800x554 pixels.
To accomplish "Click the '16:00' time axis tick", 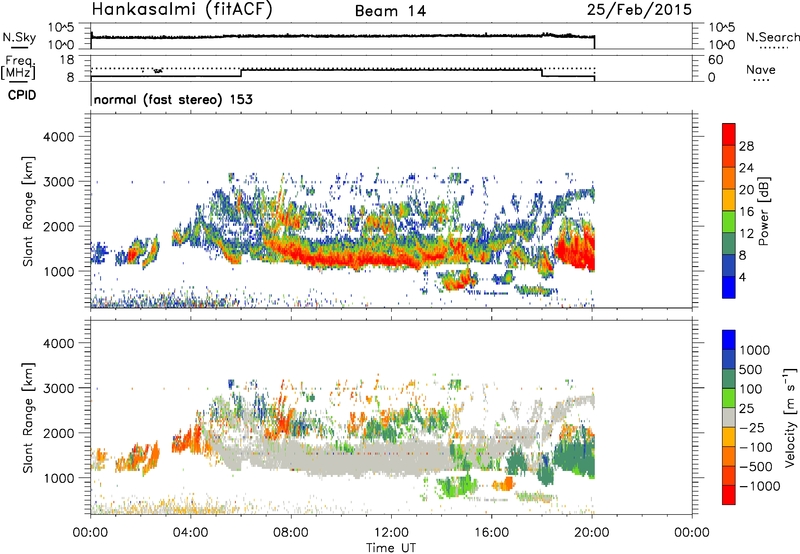I will pyautogui.click(x=491, y=533).
